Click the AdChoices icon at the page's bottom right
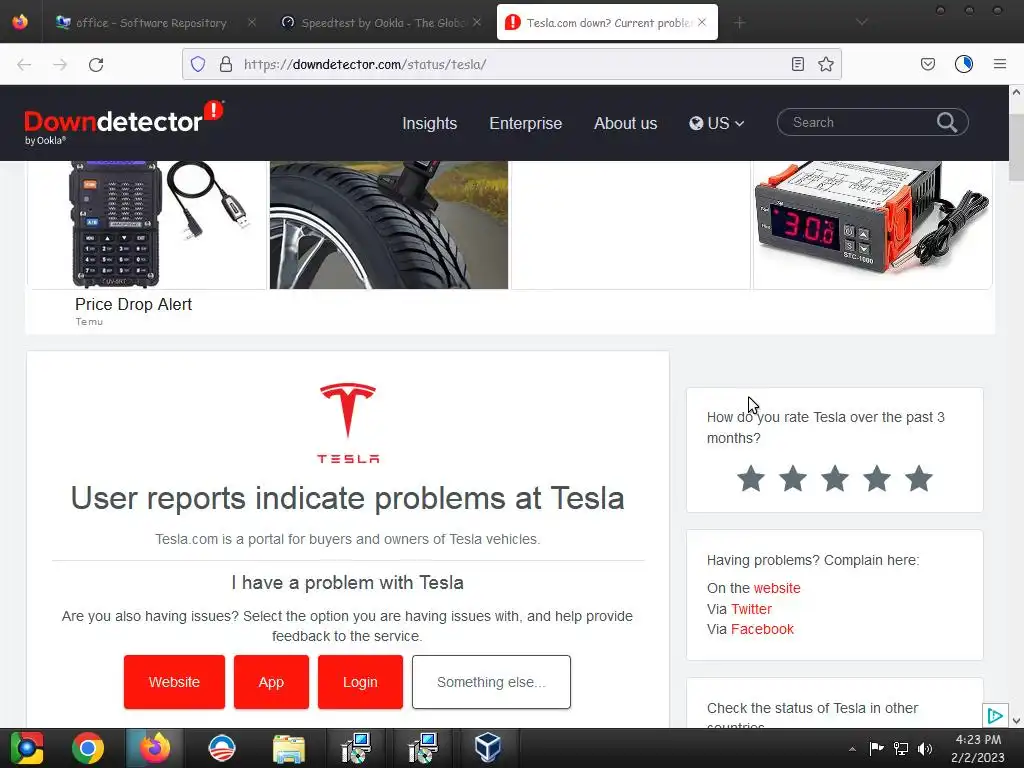Image resolution: width=1024 pixels, height=768 pixels. pyautogui.click(x=995, y=716)
